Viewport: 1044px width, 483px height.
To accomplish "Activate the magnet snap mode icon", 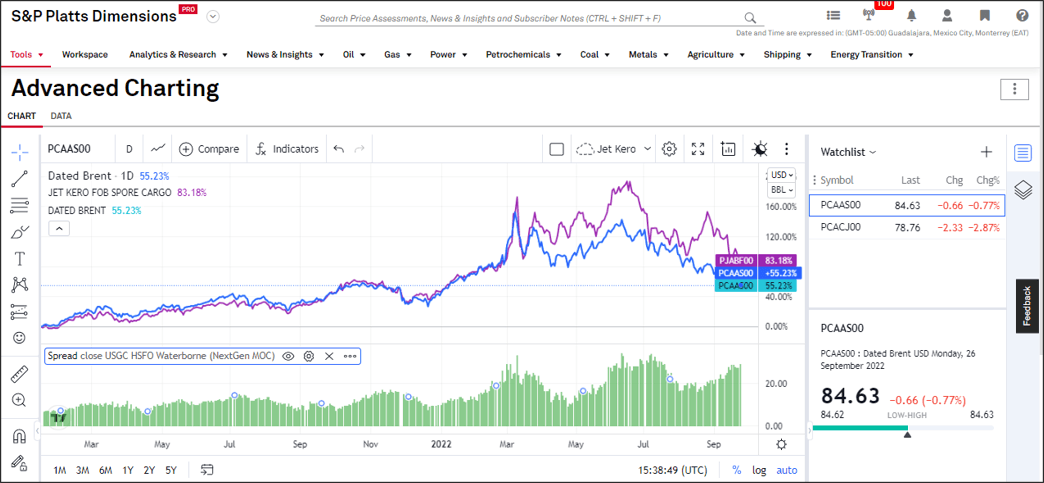I will coord(19,436).
